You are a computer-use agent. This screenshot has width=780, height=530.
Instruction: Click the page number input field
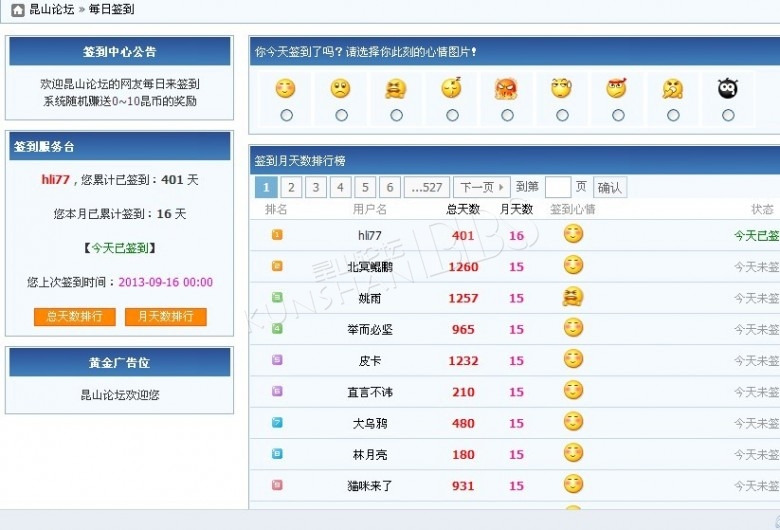557,187
